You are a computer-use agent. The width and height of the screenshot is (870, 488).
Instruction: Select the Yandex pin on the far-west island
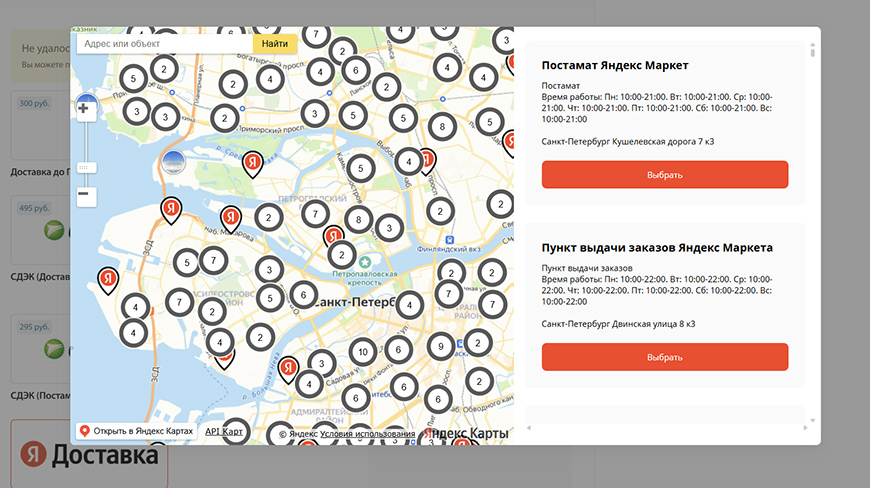108,281
